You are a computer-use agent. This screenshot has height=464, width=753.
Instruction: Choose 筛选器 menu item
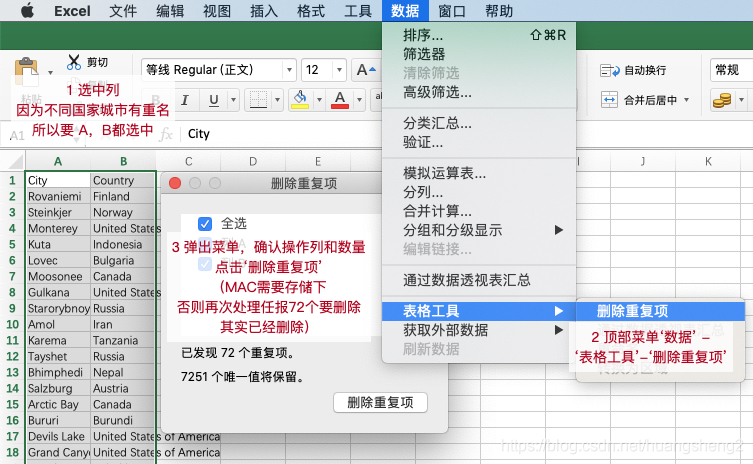point(479,54)
